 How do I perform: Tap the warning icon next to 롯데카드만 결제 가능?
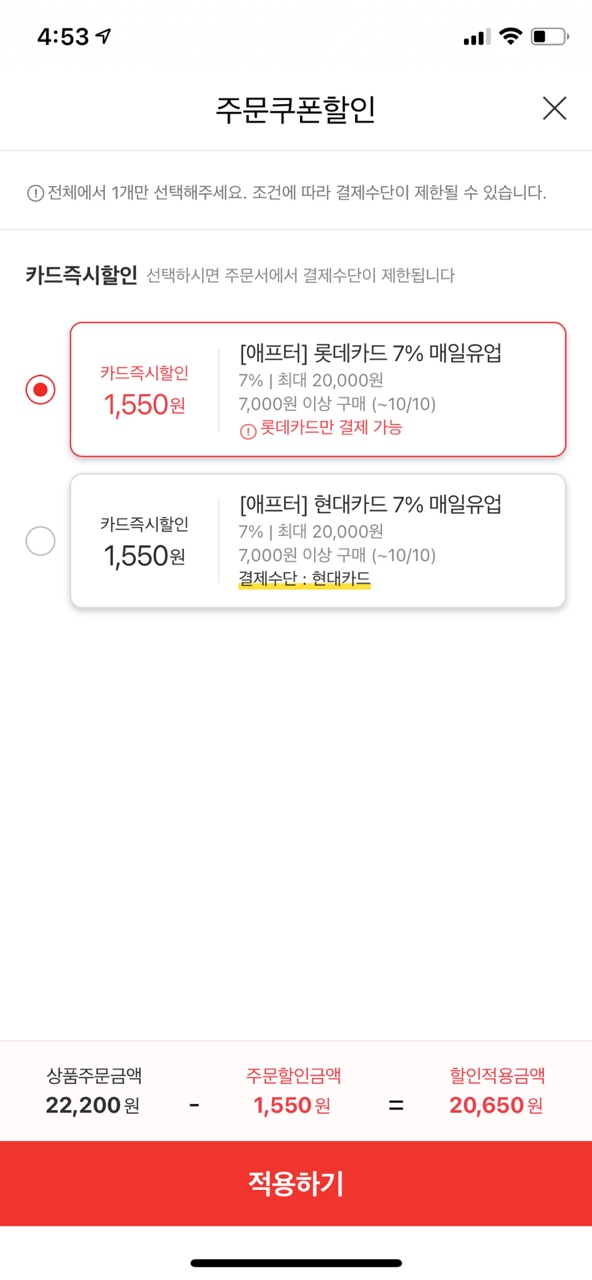(248, 430)
